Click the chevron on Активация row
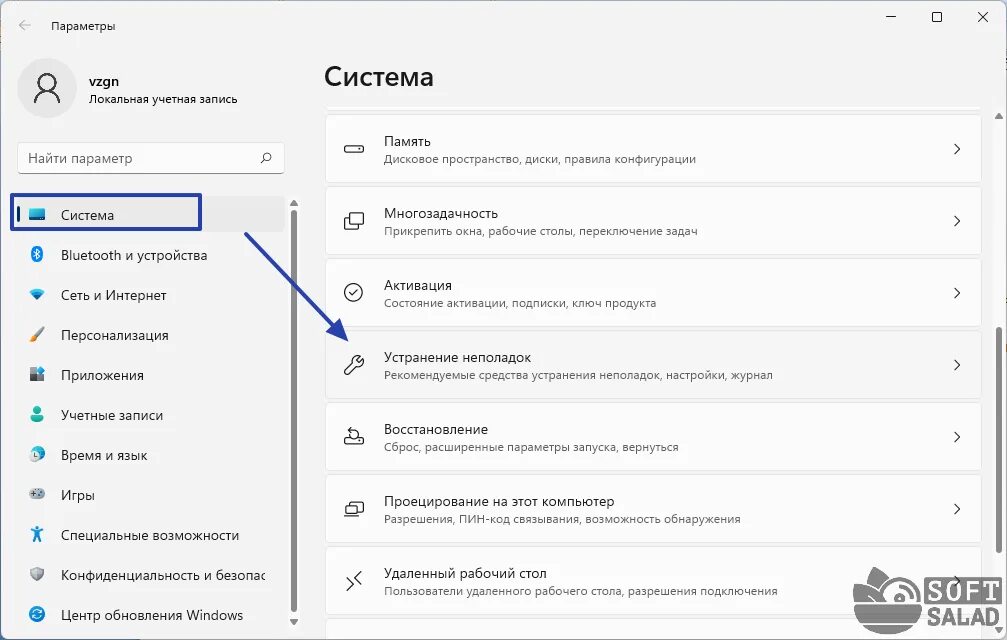The height and width of the screenshot is (640, 1007). (x=957, y=293)
